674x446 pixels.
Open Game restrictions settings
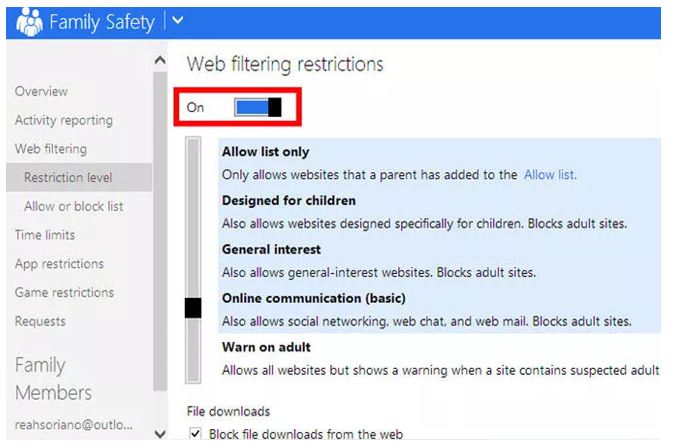click(x=64, y=293)
